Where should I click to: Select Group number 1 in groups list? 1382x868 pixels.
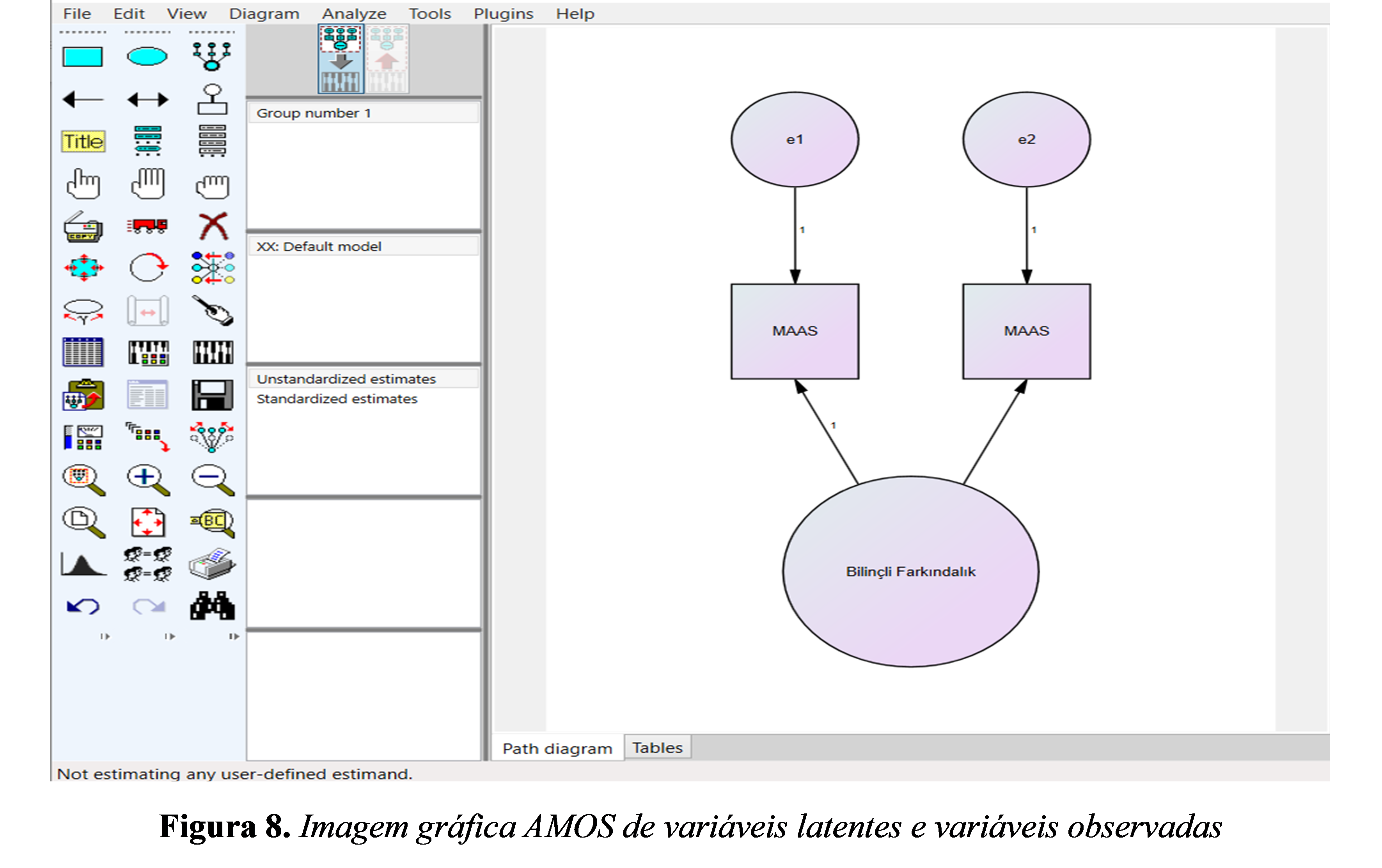(x=313, y=113)
